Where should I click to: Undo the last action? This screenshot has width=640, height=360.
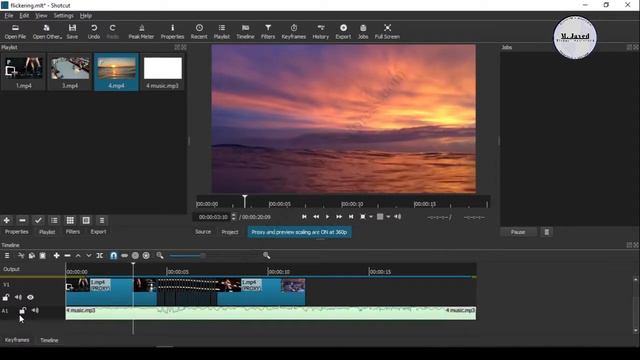pyautogui.click(x=94, y=31)
